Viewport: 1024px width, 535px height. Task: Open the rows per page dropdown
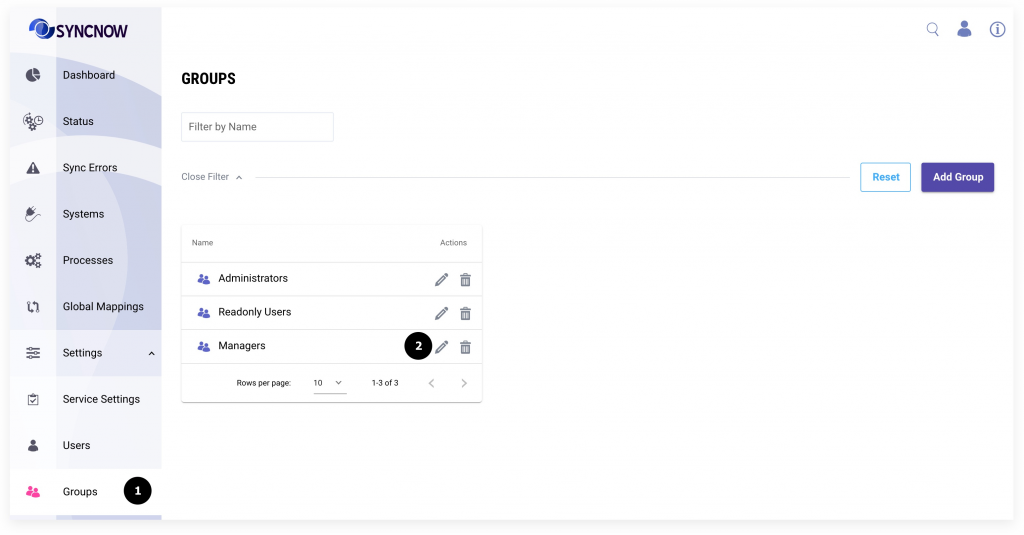click(x=329, y=383)
